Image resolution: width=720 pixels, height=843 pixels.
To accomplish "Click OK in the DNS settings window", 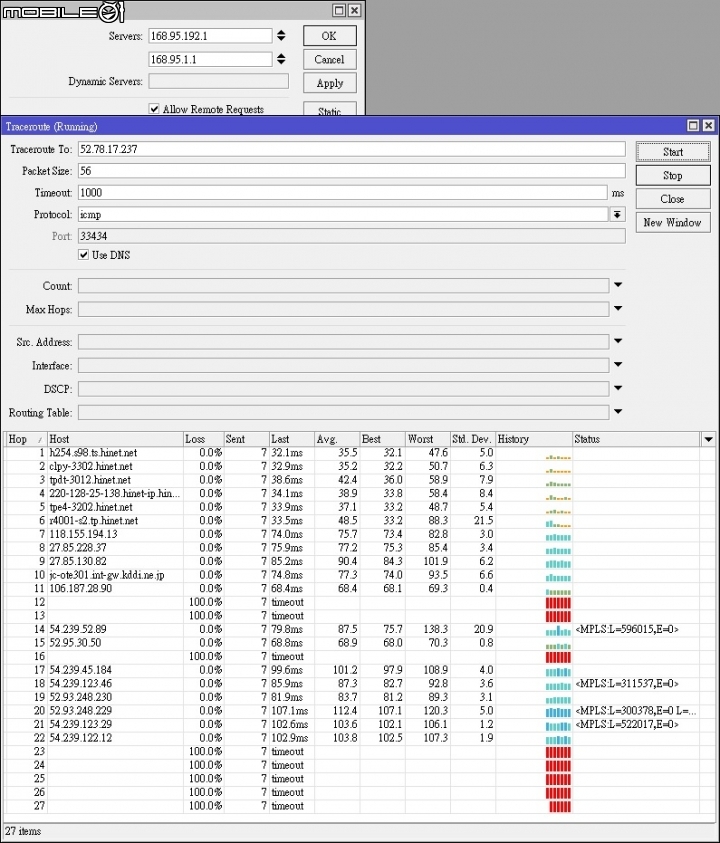I will 330,36.
